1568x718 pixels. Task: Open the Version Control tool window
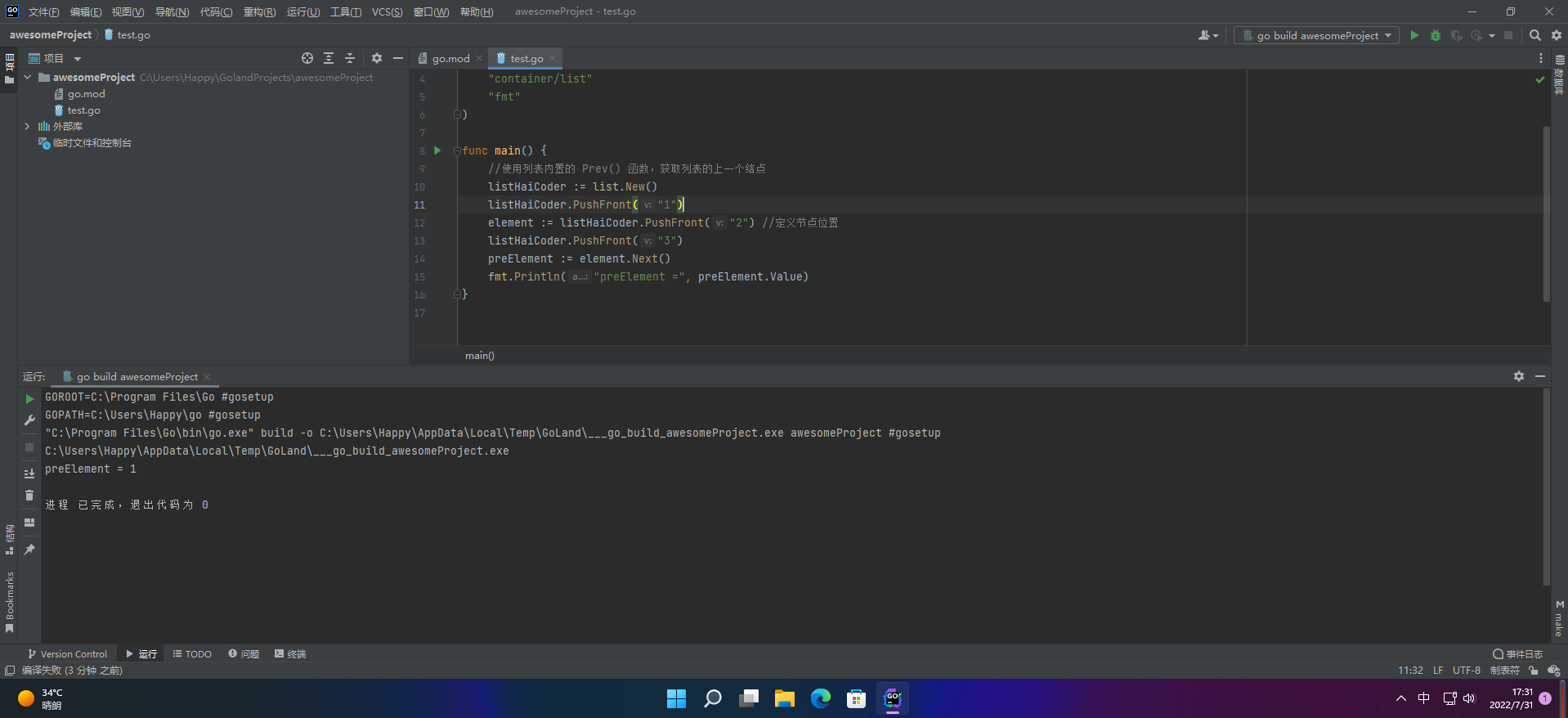[x=67, y=654]
